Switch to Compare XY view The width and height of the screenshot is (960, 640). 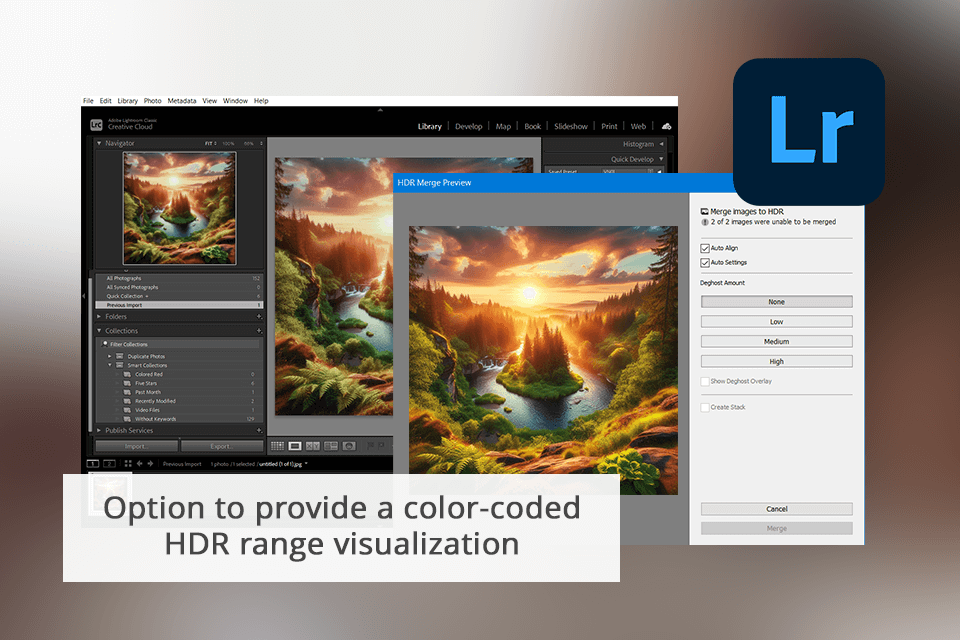click(x=313, y=446)
